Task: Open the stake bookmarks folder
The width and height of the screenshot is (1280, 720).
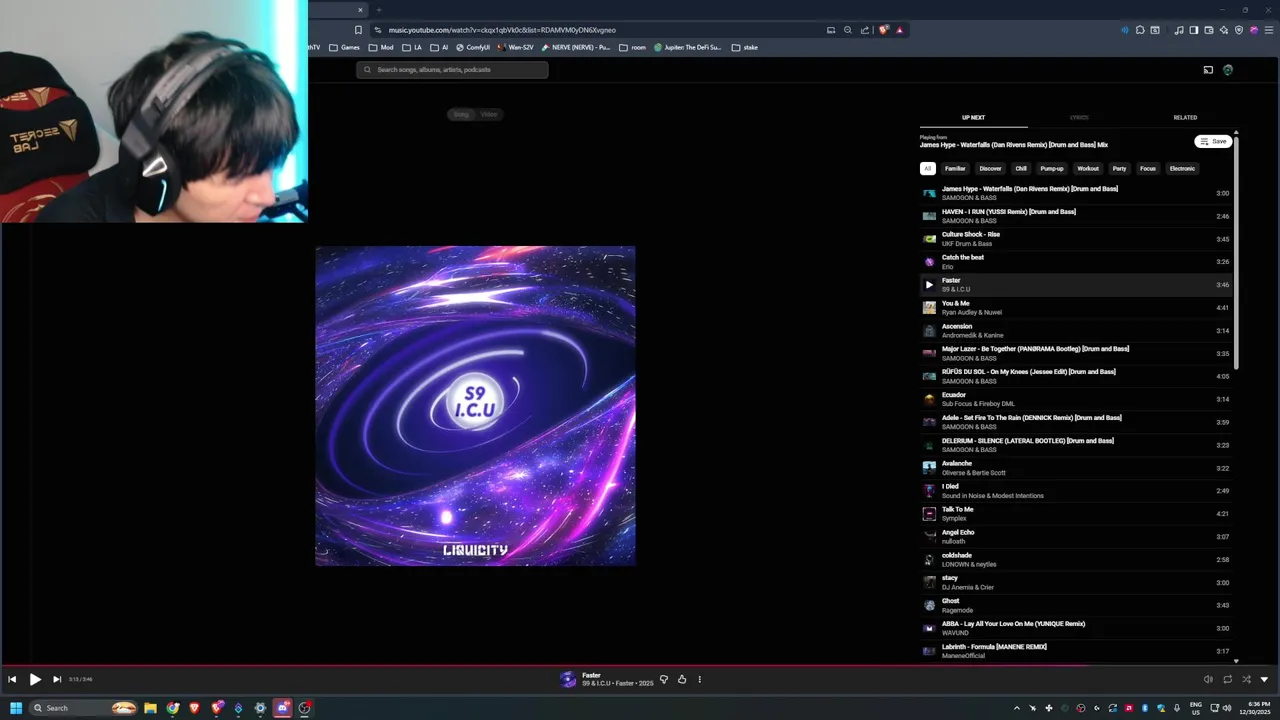Action: [x=744, y=47]
